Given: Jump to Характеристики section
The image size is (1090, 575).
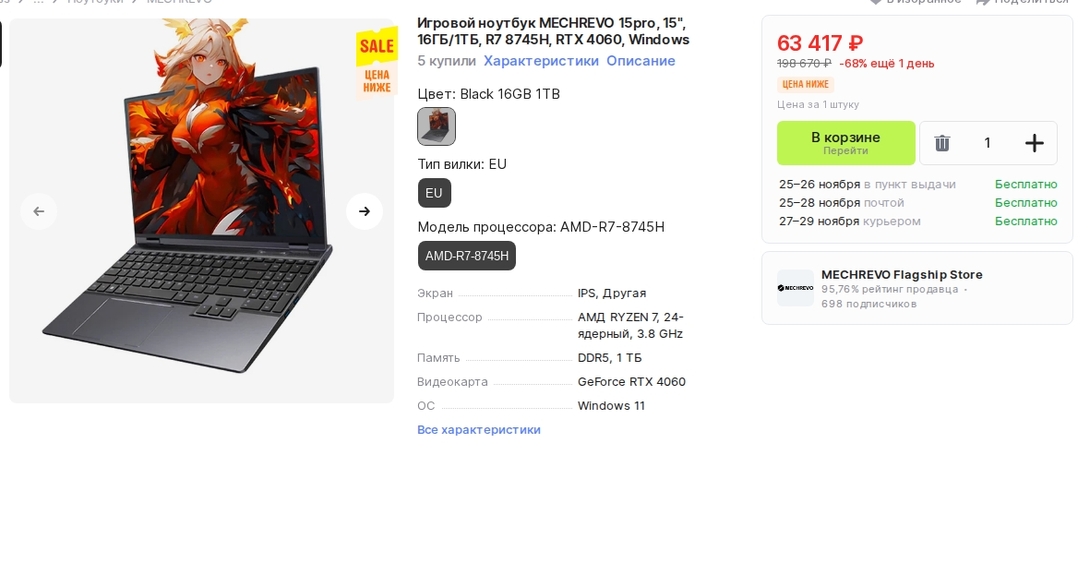Looking at the screenshot, I should pyautogui.click(x=541, y=61).
